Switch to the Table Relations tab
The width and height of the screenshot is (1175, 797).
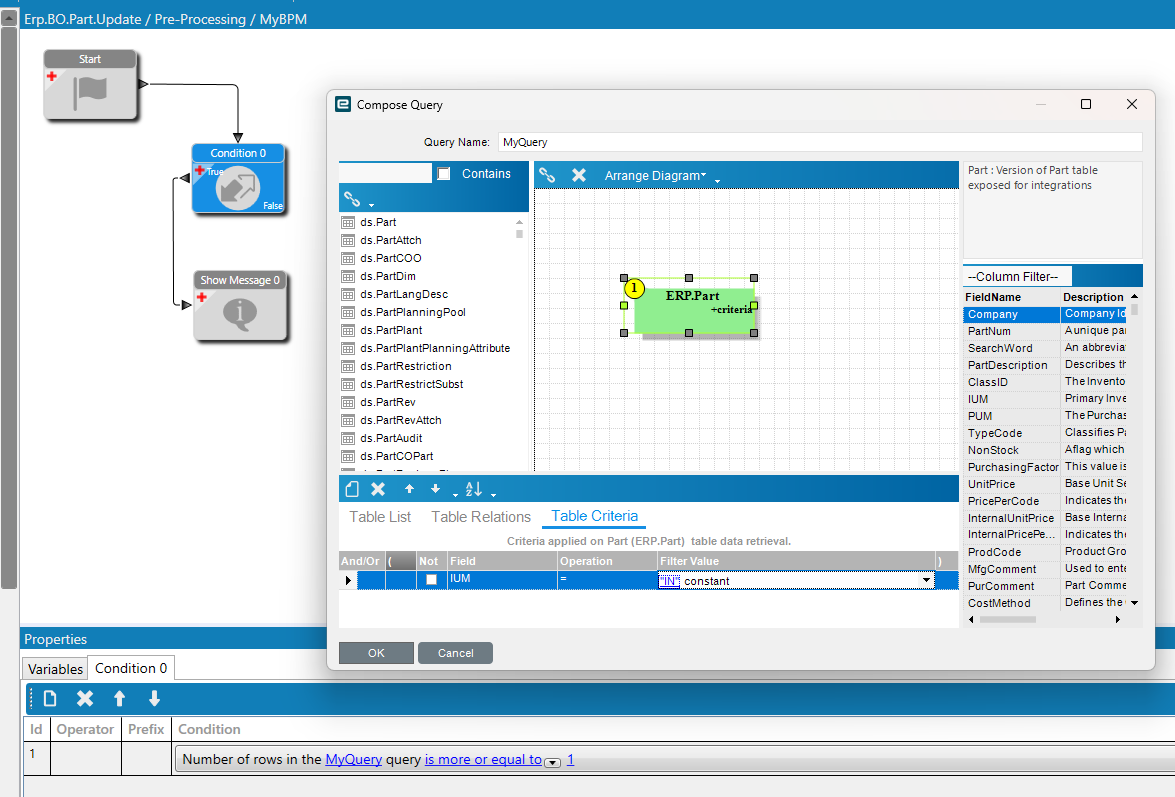coord(481,517)
